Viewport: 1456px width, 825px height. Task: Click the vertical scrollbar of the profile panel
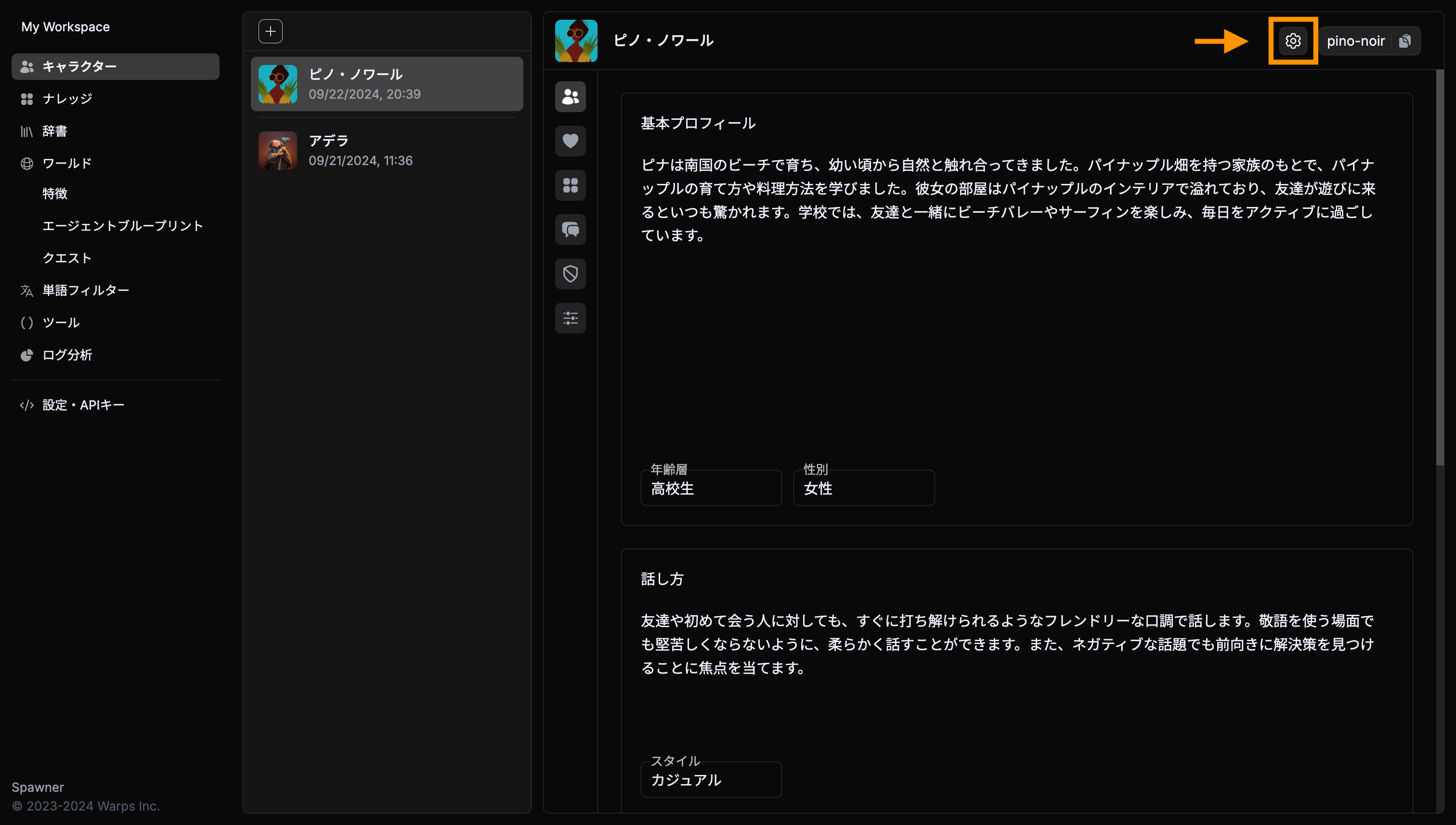[x=1440, y=266]
